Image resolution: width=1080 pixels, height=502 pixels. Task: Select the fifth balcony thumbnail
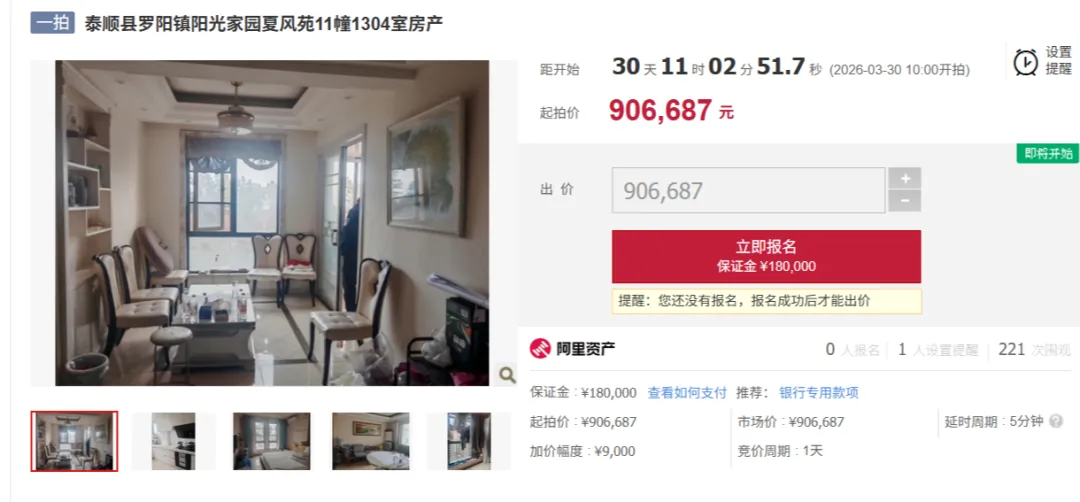coord(469,441)
